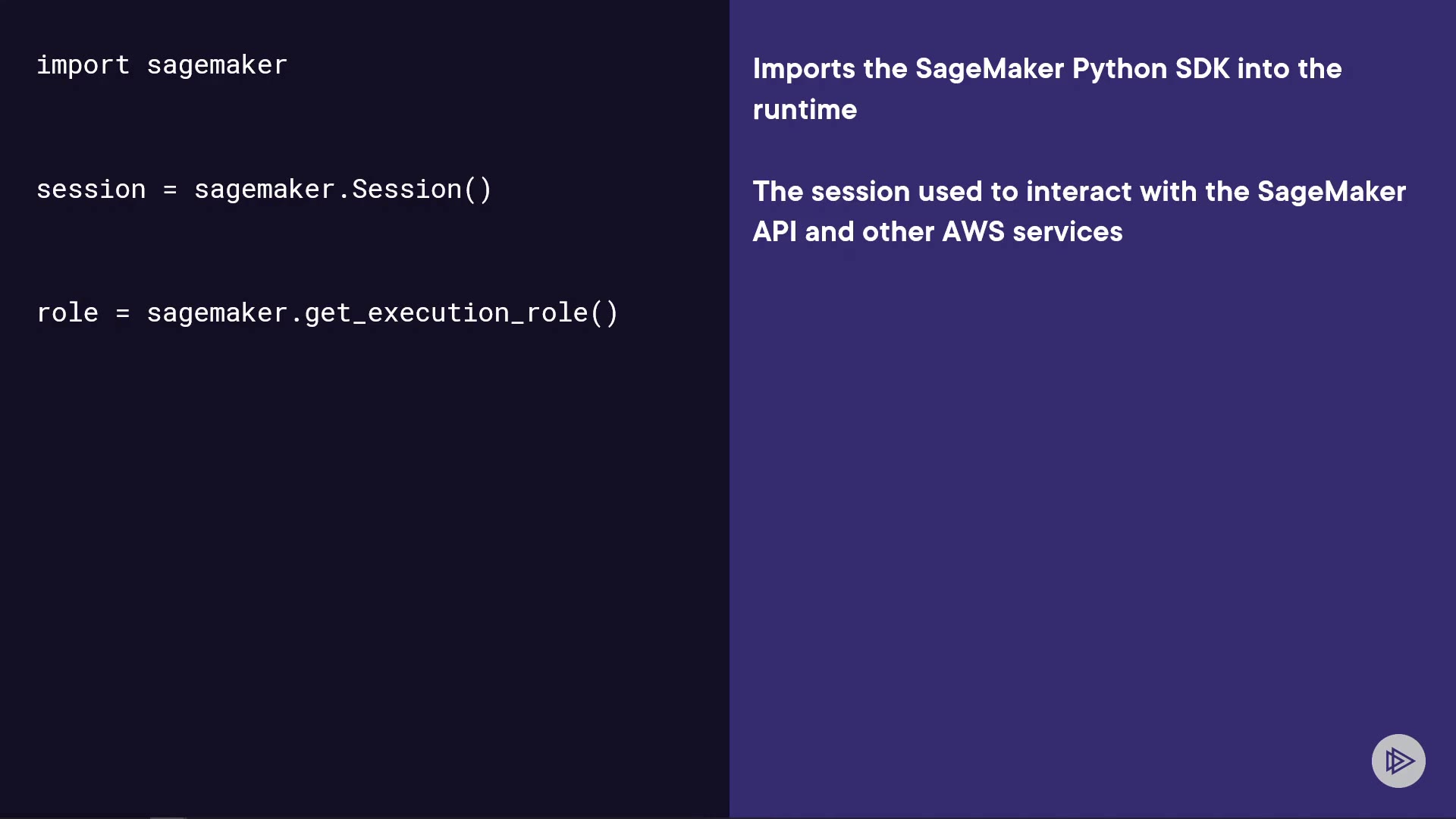Click the "session" variable name

tap(91, 190)
